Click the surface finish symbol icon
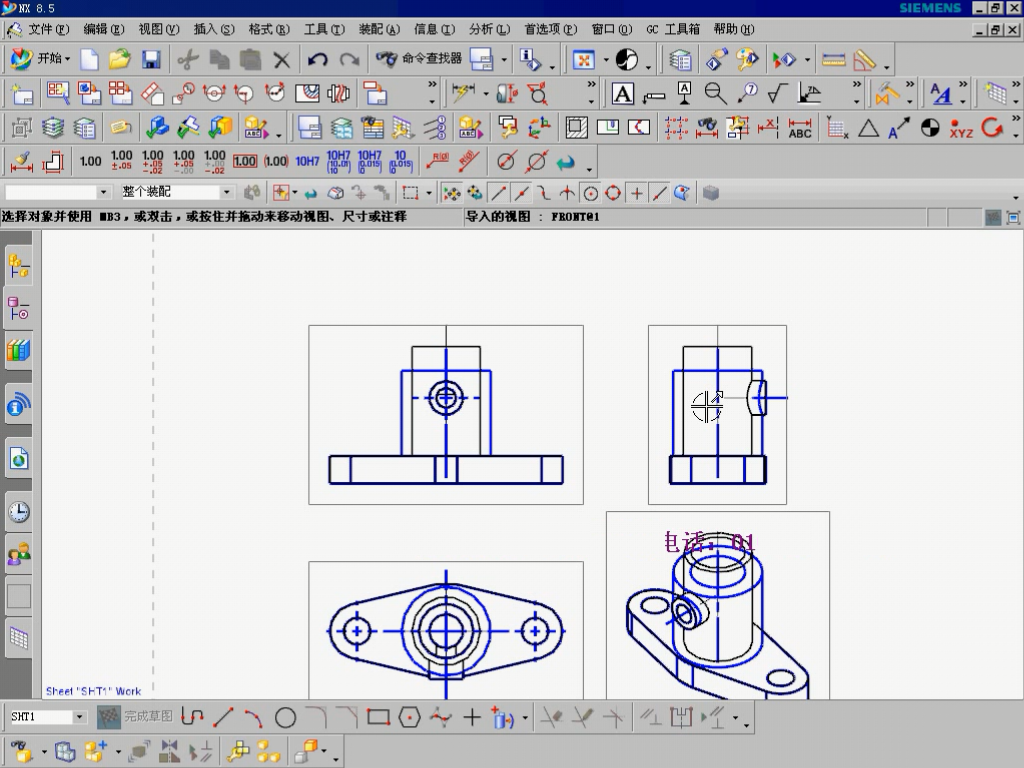This screenshot has height=768, width=1024. click(777, 94)
